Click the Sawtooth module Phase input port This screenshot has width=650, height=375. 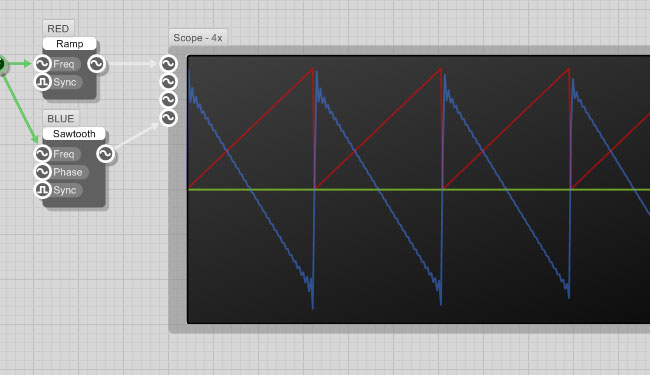42,172
